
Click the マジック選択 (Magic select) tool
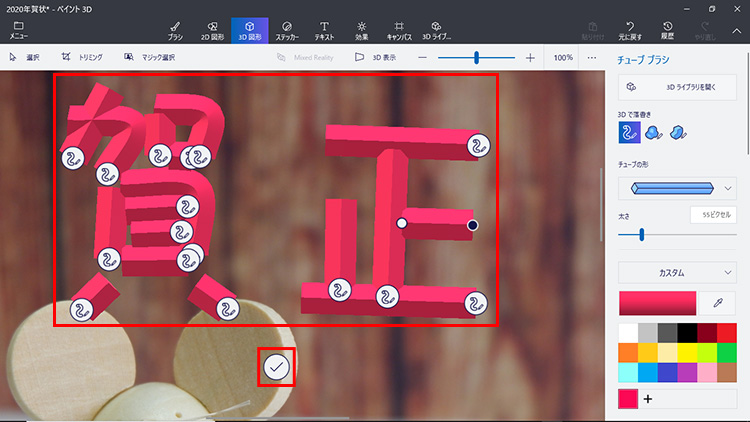pyautogui.click(x=150, y=58)
